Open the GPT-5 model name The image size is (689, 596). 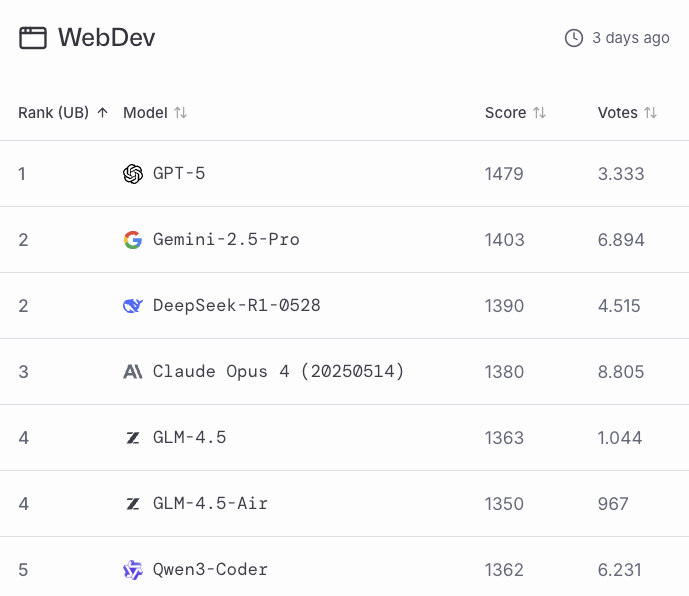(179, 174)
